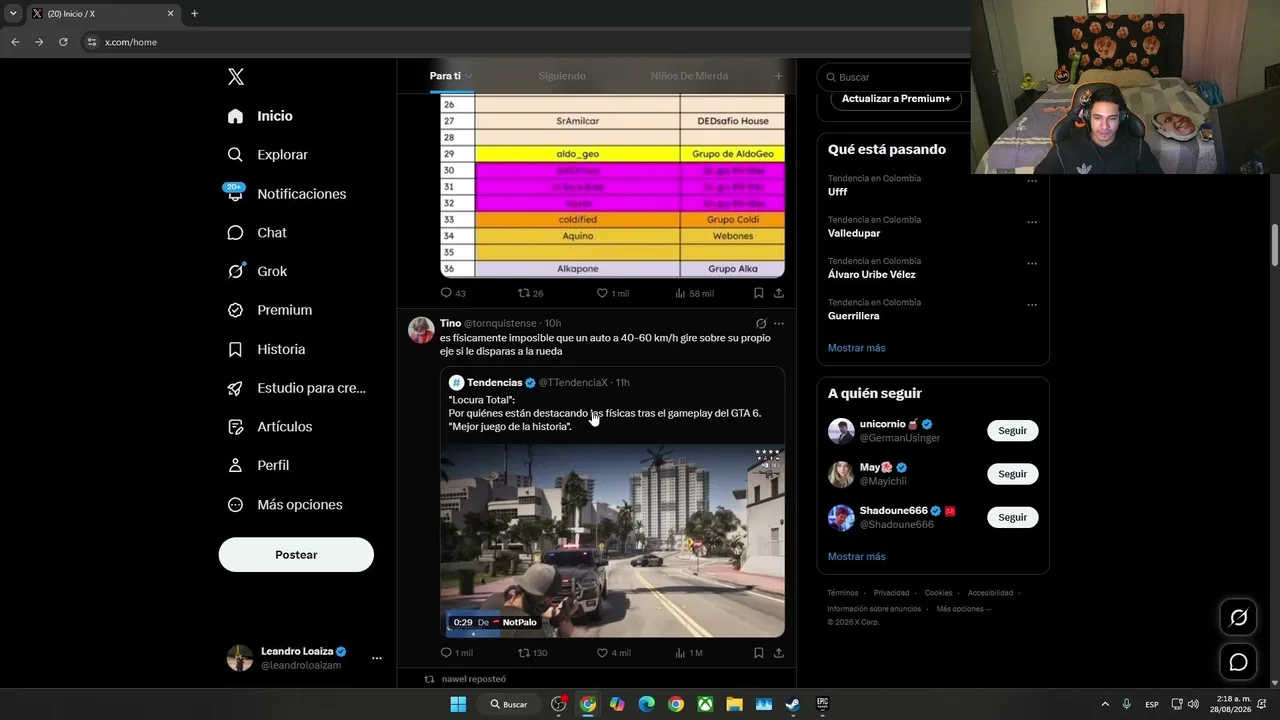Open the floating Grok button
Image resolution: width=1280 pixels, height=720 pixels.
[1238, 618]
